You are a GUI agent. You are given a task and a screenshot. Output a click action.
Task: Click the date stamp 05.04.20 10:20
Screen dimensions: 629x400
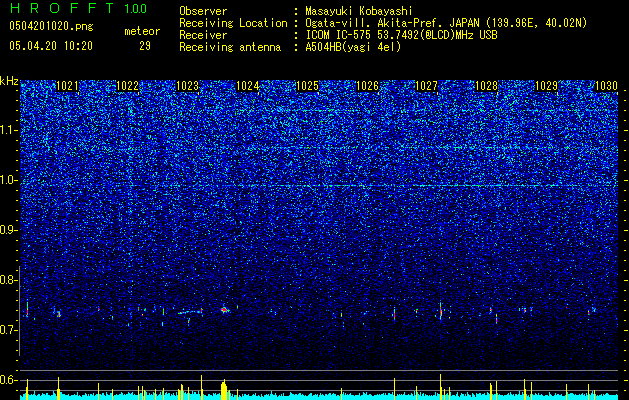point(51,46)
